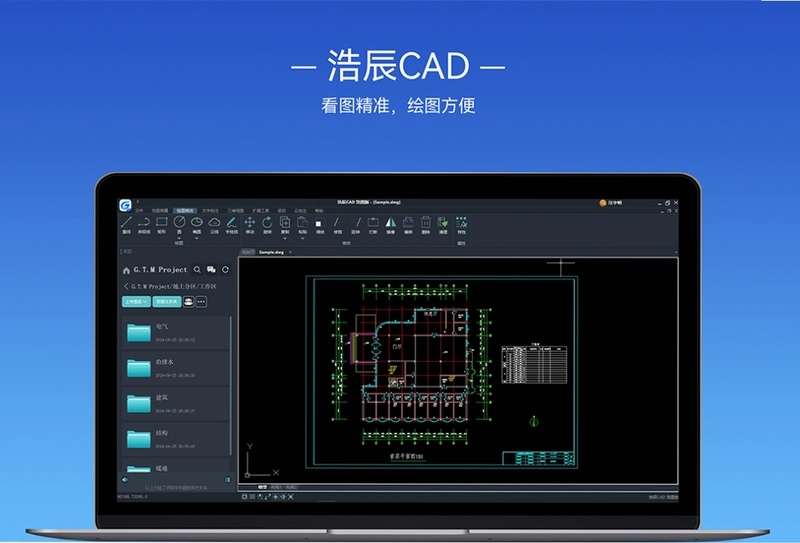Viewport: 800px width, 543px height.
Task: Select the Freehand sketch pen tool
Action: coord(232,225)
